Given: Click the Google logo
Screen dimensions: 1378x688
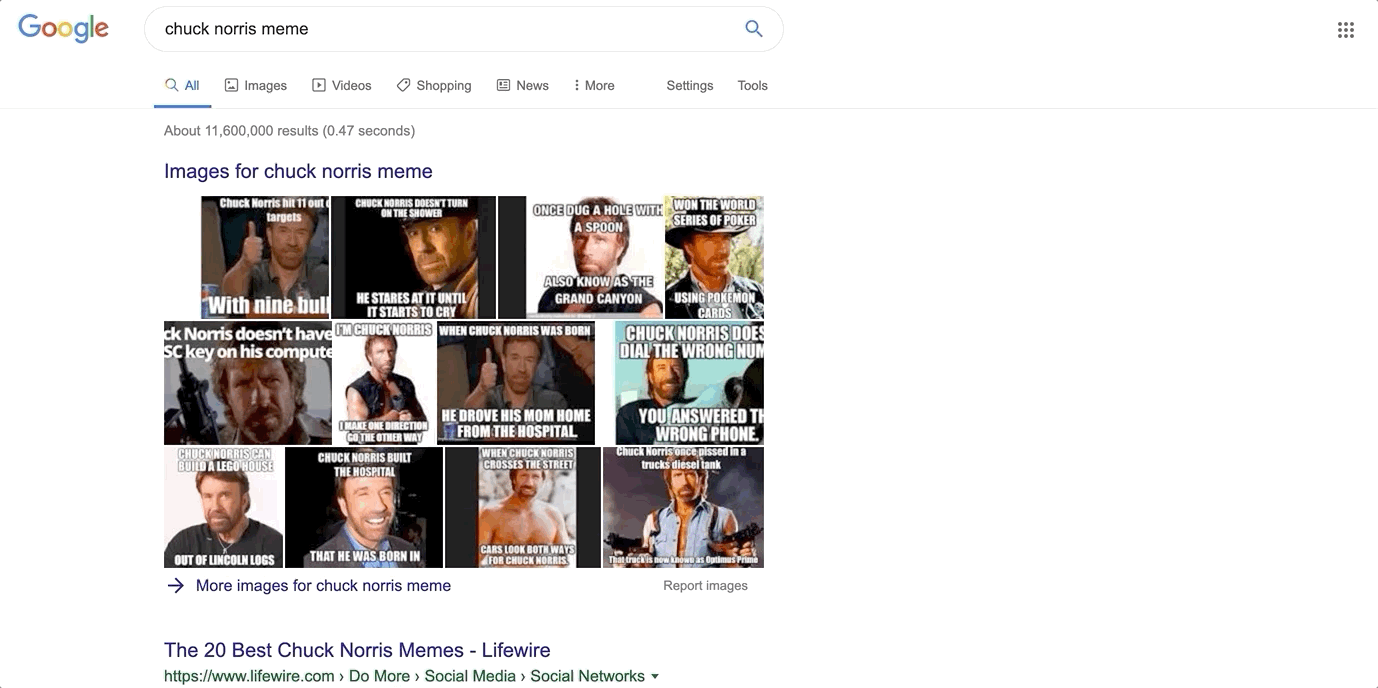Looking at the screenshot, I should (63, 29).
